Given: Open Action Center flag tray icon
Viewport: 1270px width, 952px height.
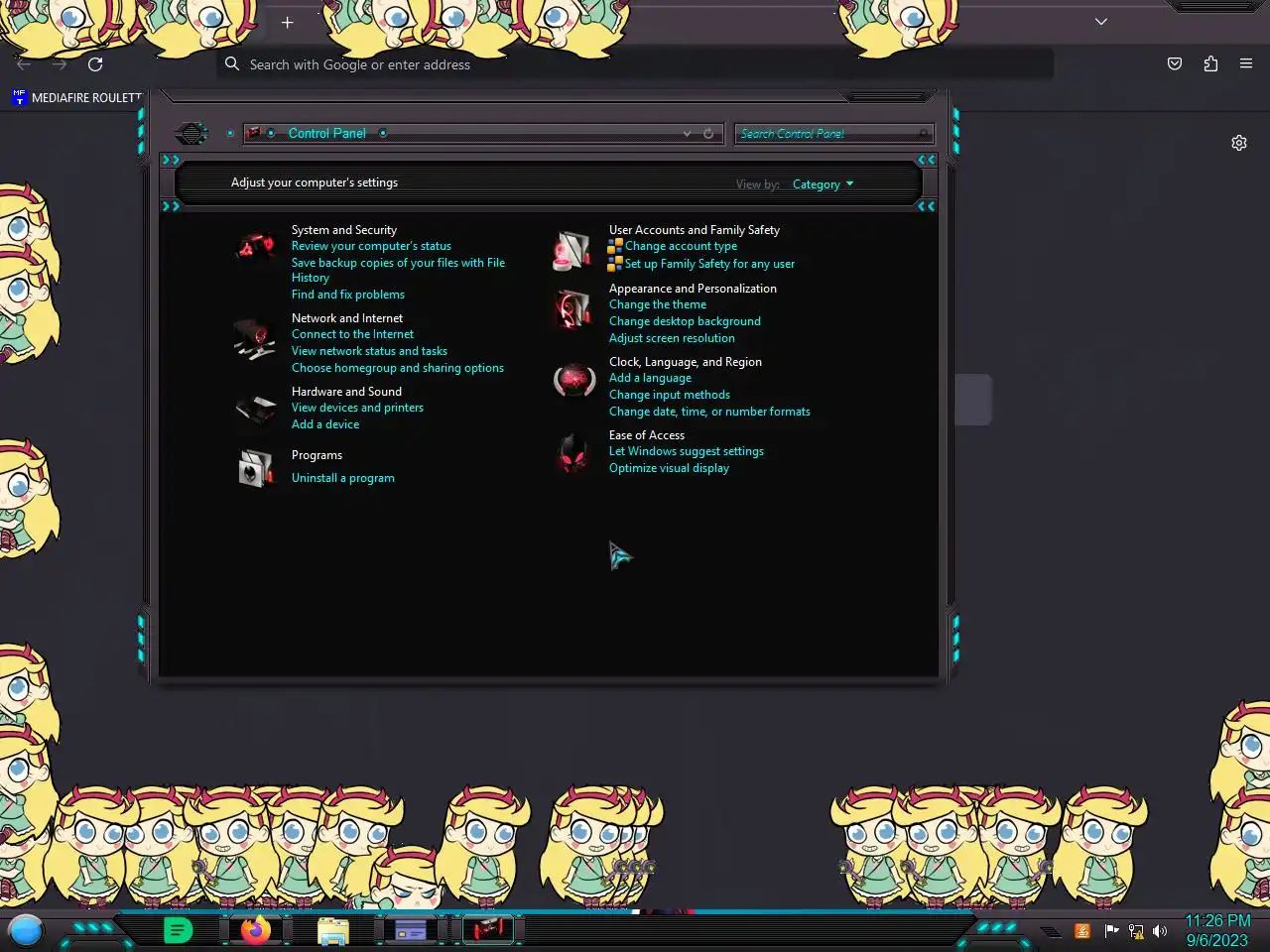Looking at the screenshot, I should pos(1111,931).
